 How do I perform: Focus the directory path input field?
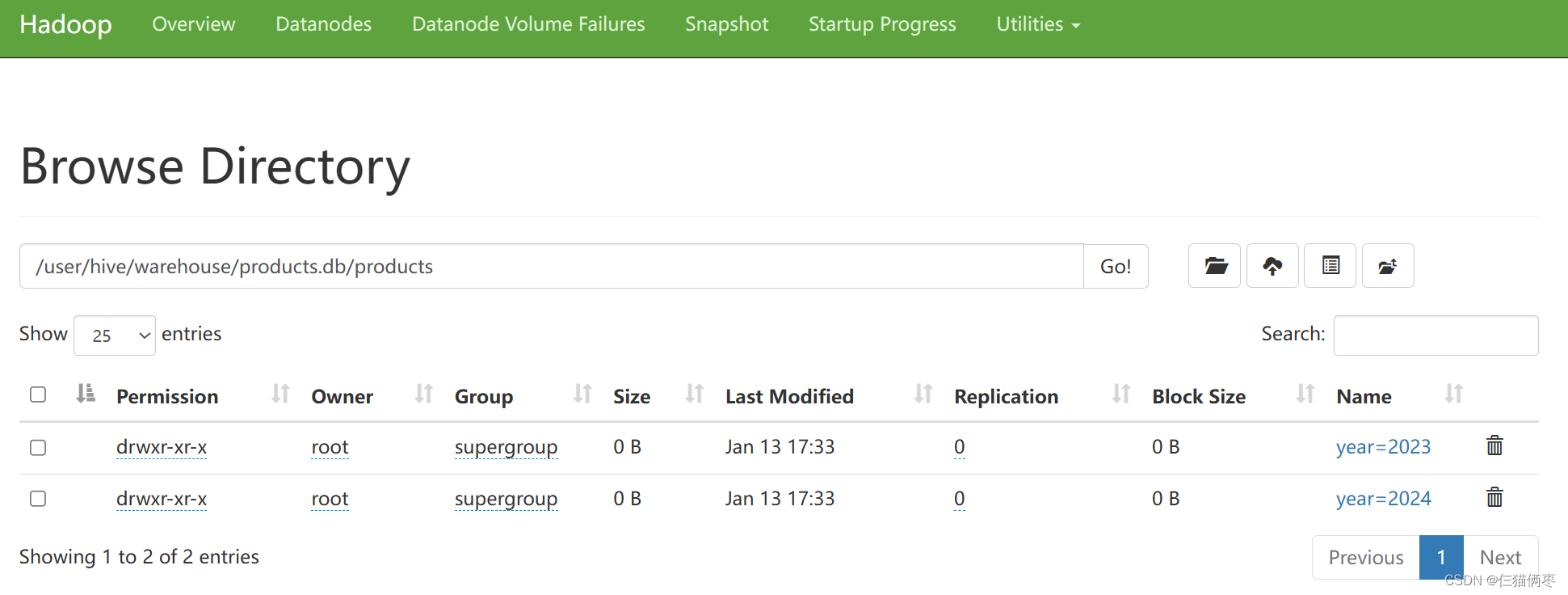coord(552,266)
